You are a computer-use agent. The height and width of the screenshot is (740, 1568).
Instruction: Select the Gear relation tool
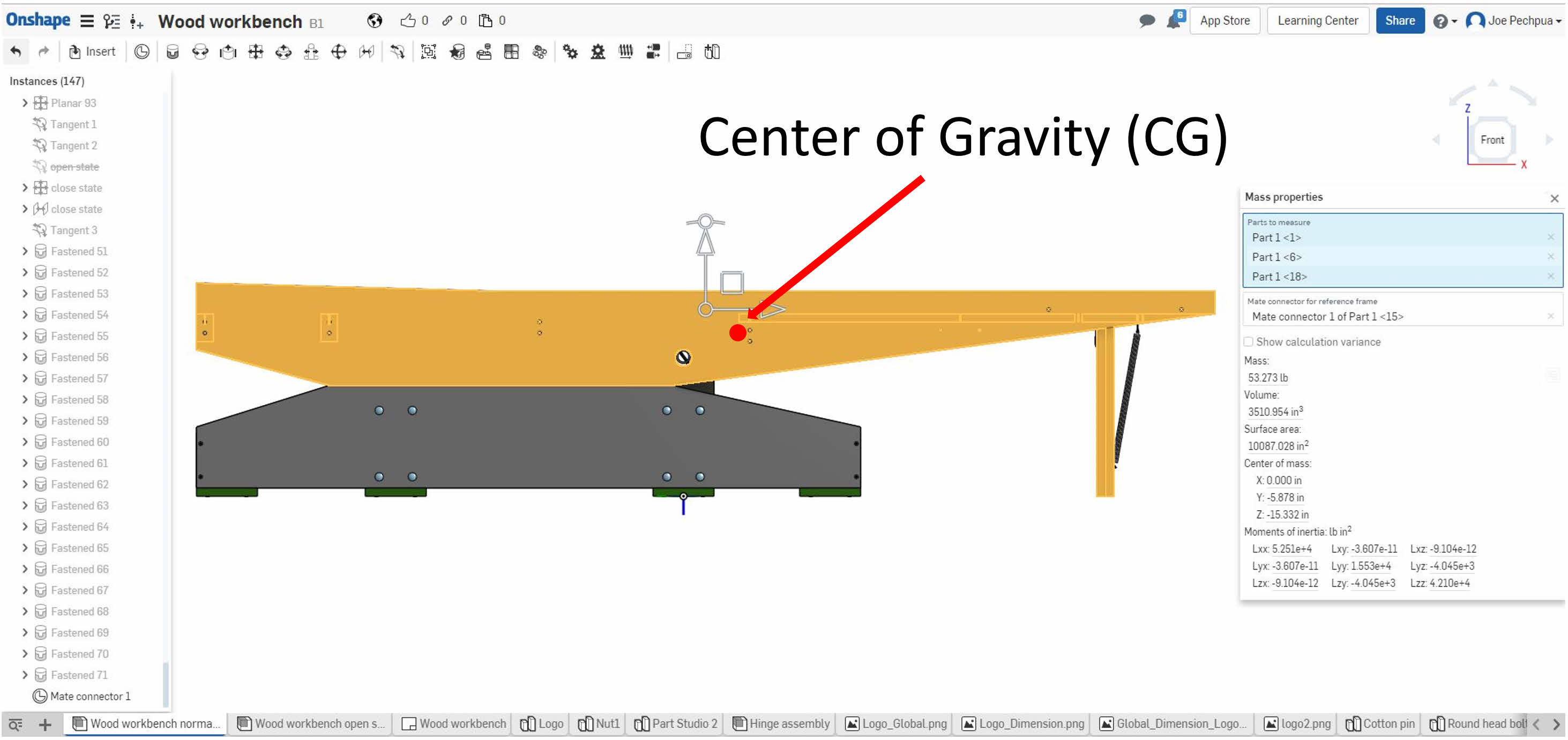pos(570,52)
